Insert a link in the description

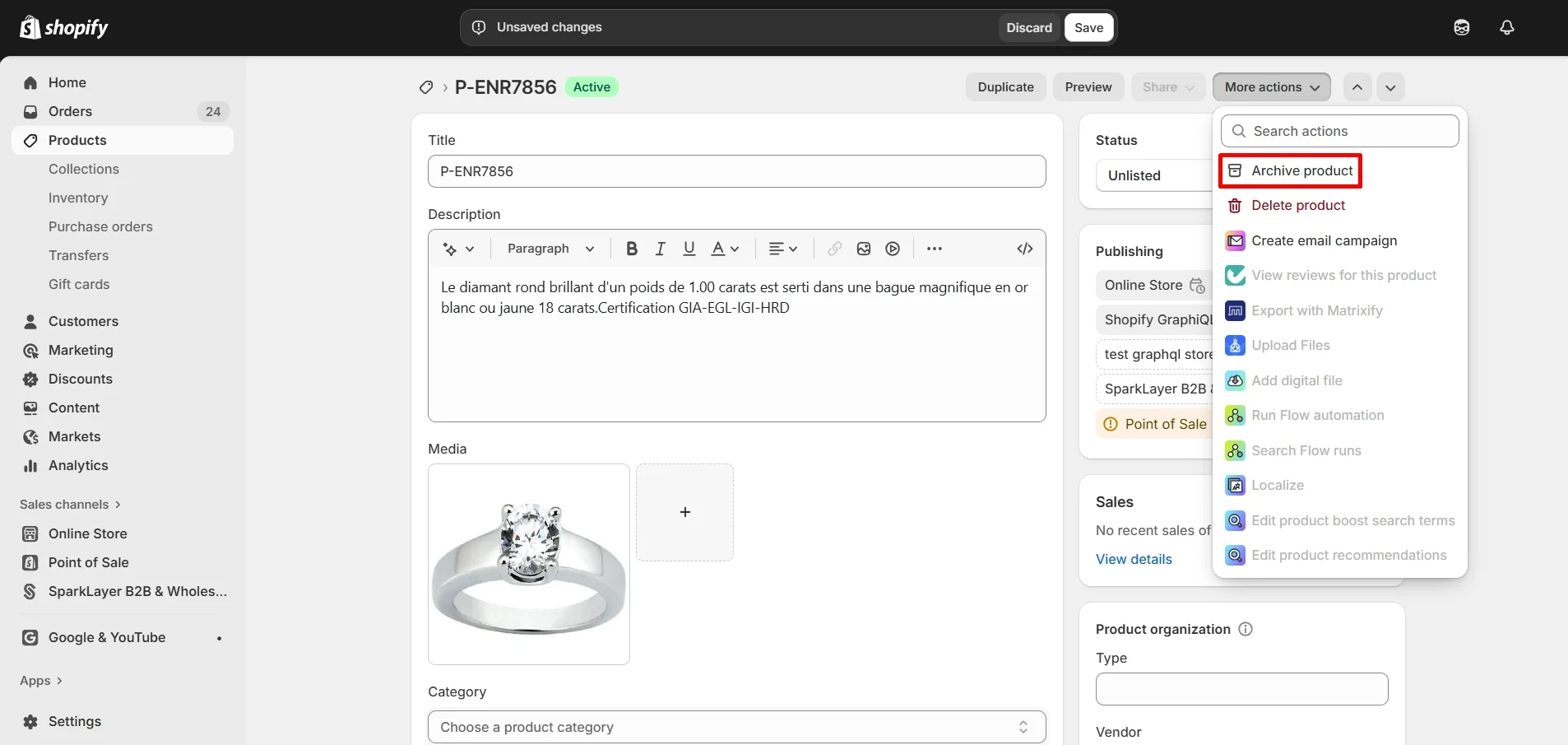(834, 249)
